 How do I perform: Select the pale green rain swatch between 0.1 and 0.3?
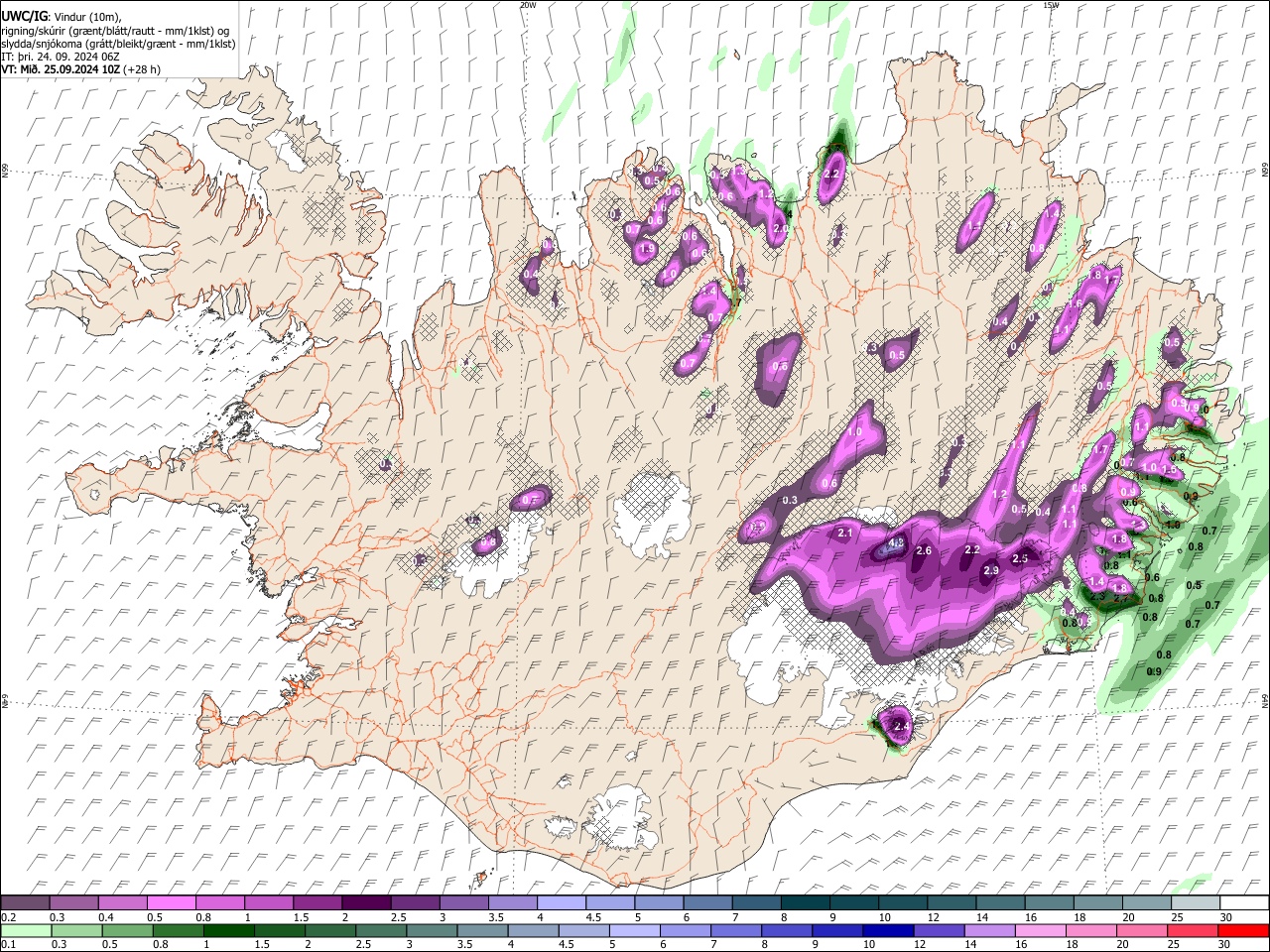coord(25,930)
